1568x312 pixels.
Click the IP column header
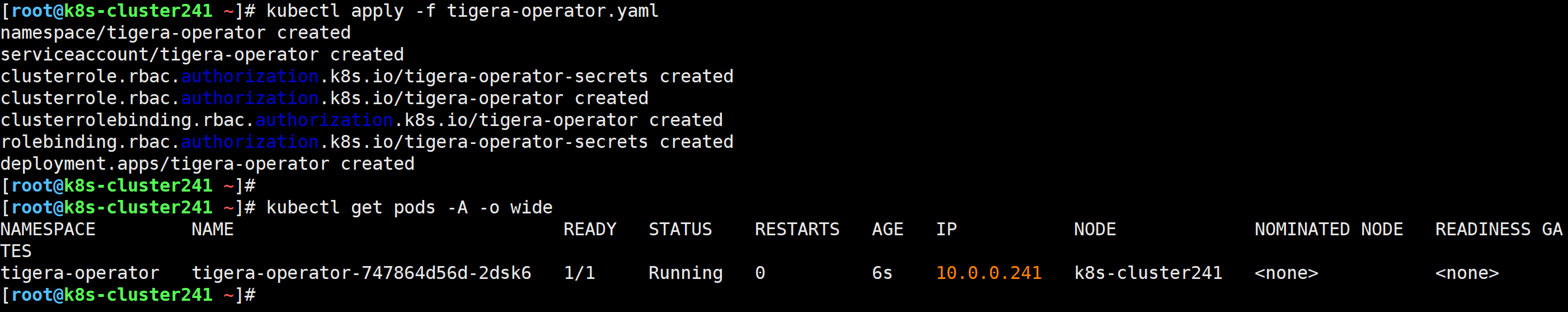point(946,229)
